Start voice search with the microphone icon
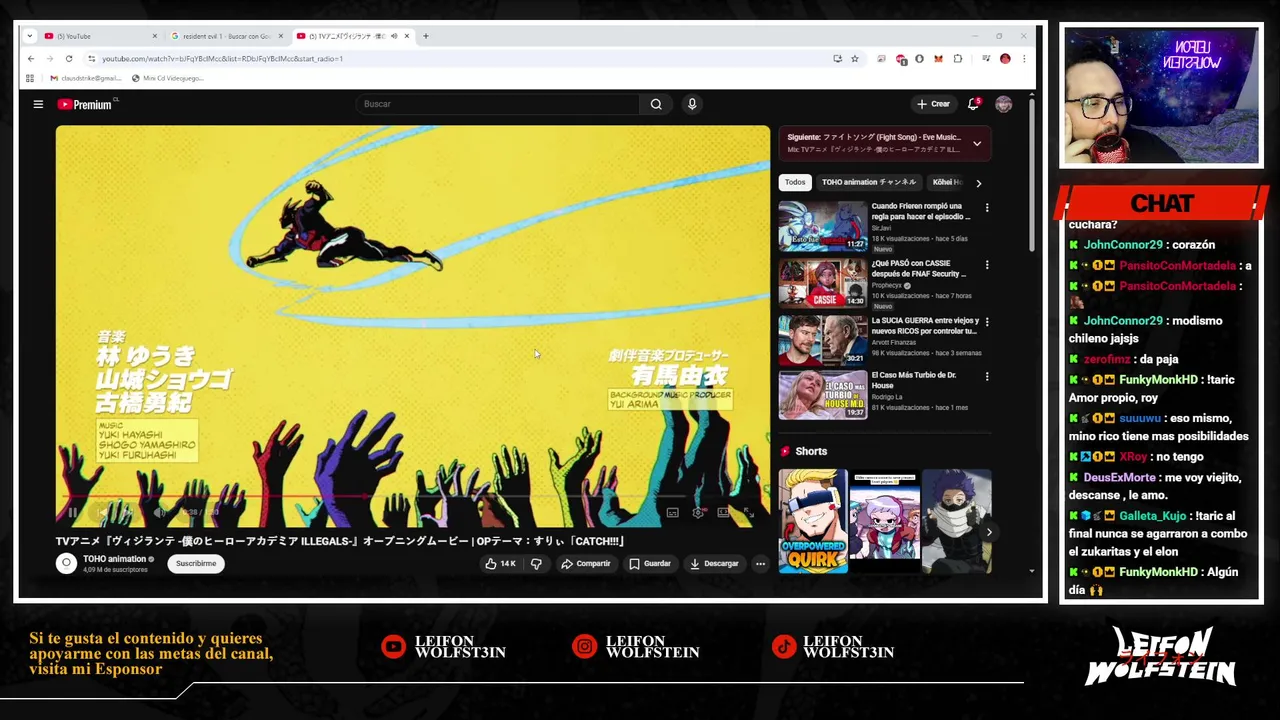 click(x=692, y=104)
